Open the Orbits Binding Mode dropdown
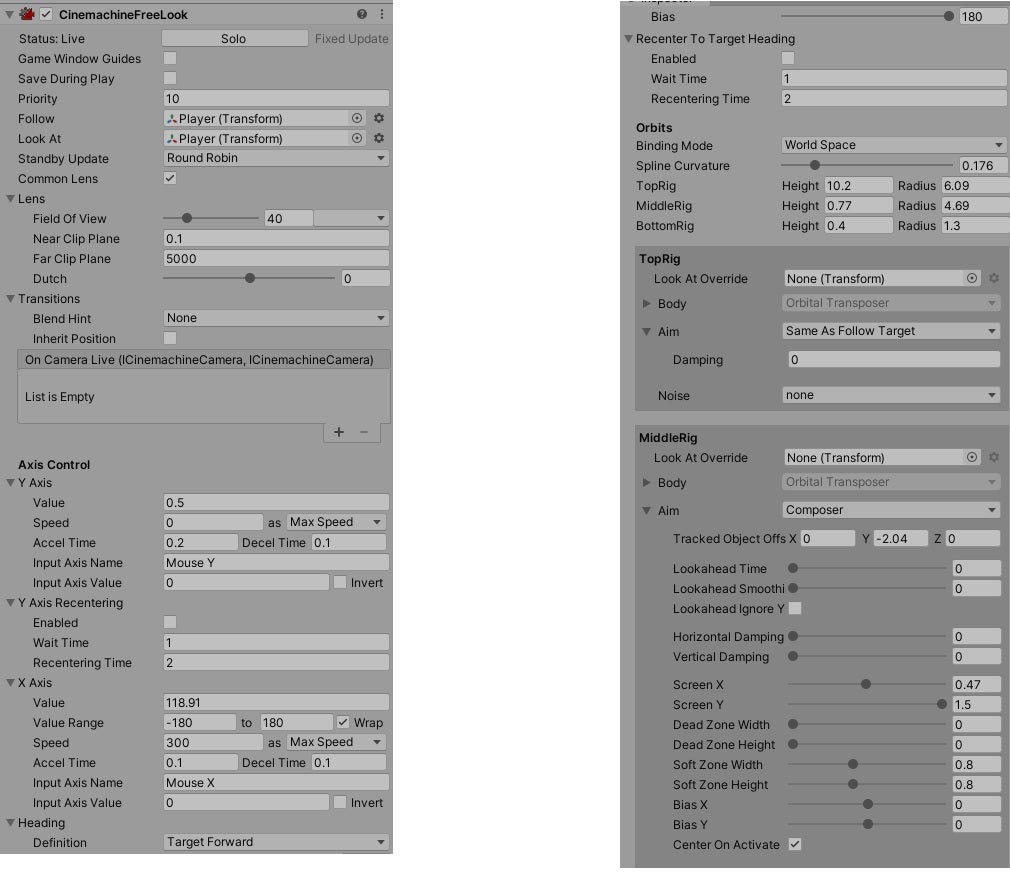 point(893,145)
